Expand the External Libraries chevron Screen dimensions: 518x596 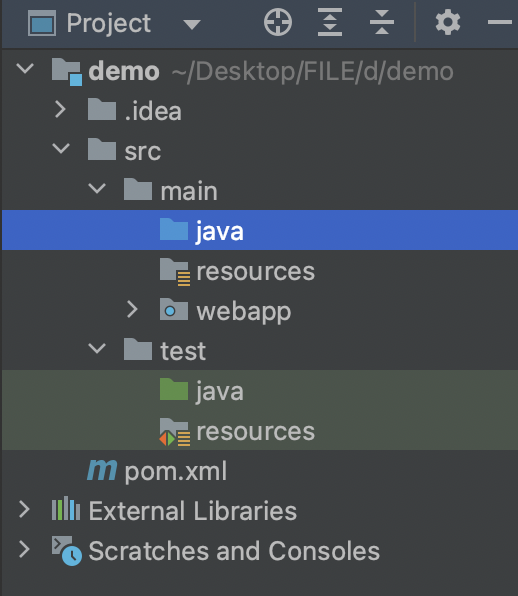click(x=24, y=509)
